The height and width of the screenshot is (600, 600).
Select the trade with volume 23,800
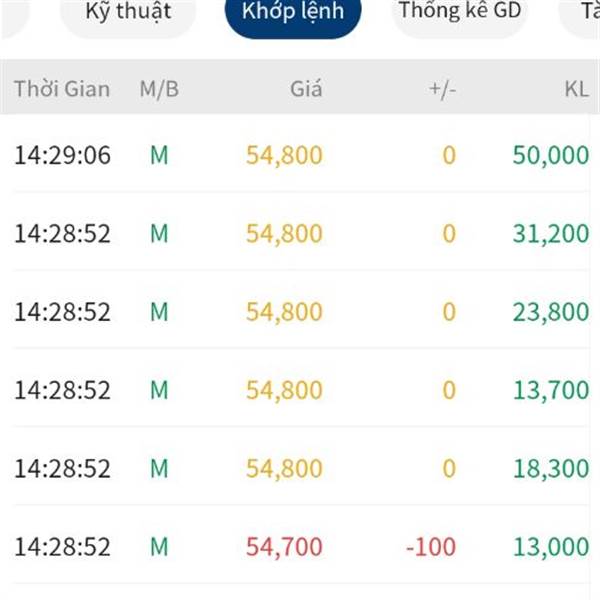pyautogui.click(x=301, y=311)
